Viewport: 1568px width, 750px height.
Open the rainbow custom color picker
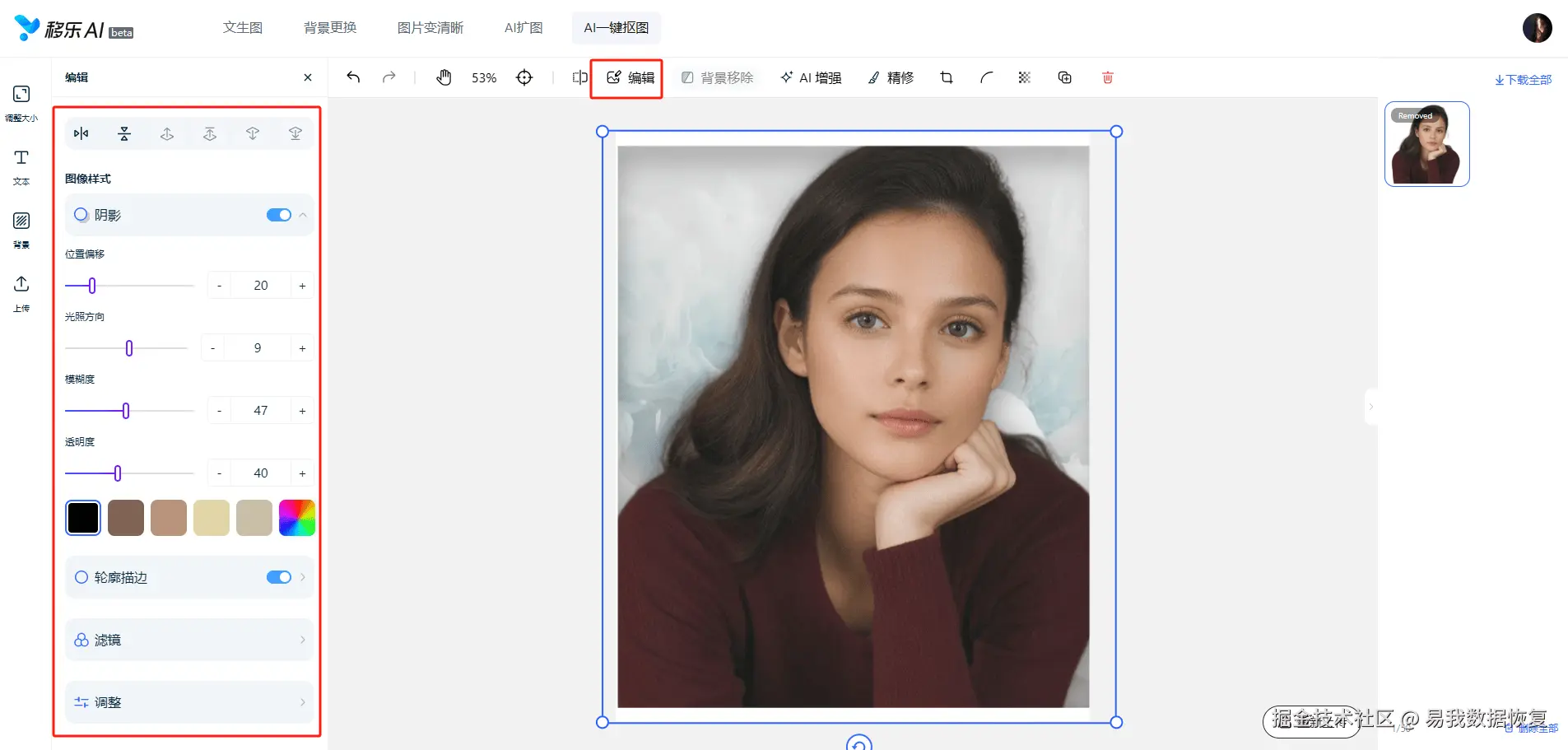click(297, 518)
